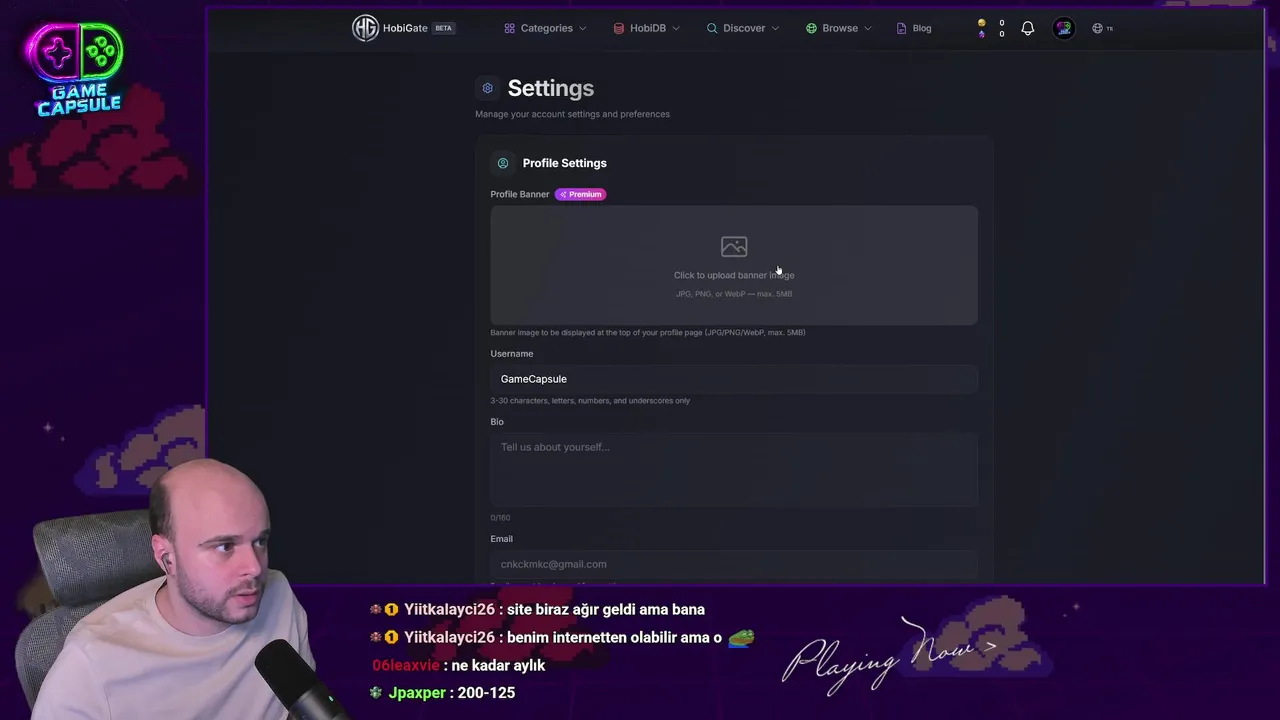Focus the Username field containing GameCapsule
The height and width of the screenshot is (720, 1280).
click(734, 379)
